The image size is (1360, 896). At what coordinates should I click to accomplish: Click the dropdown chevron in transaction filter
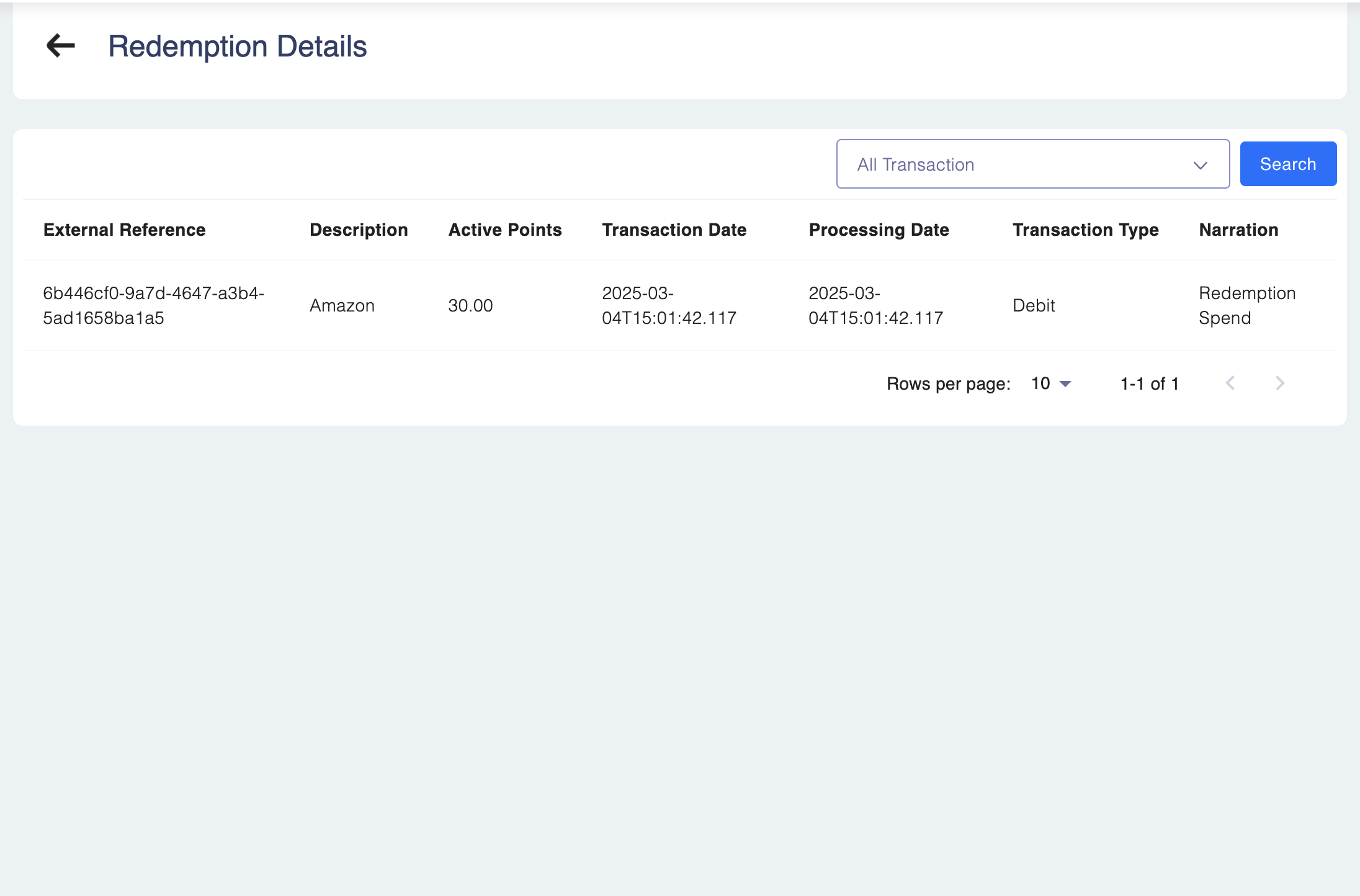(1200, 165)
